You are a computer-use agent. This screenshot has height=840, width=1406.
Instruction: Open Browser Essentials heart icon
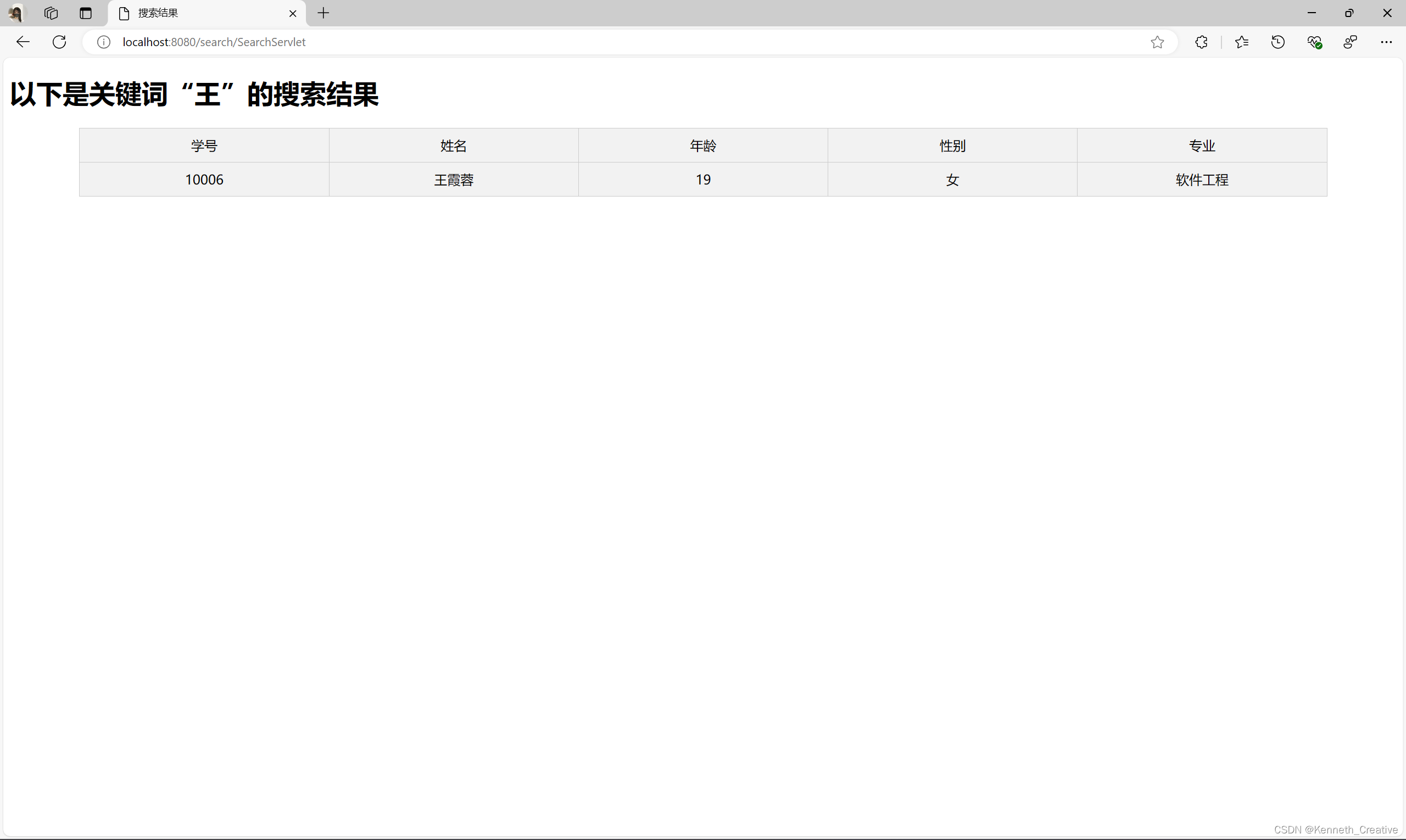click(x=1315, y=41)
